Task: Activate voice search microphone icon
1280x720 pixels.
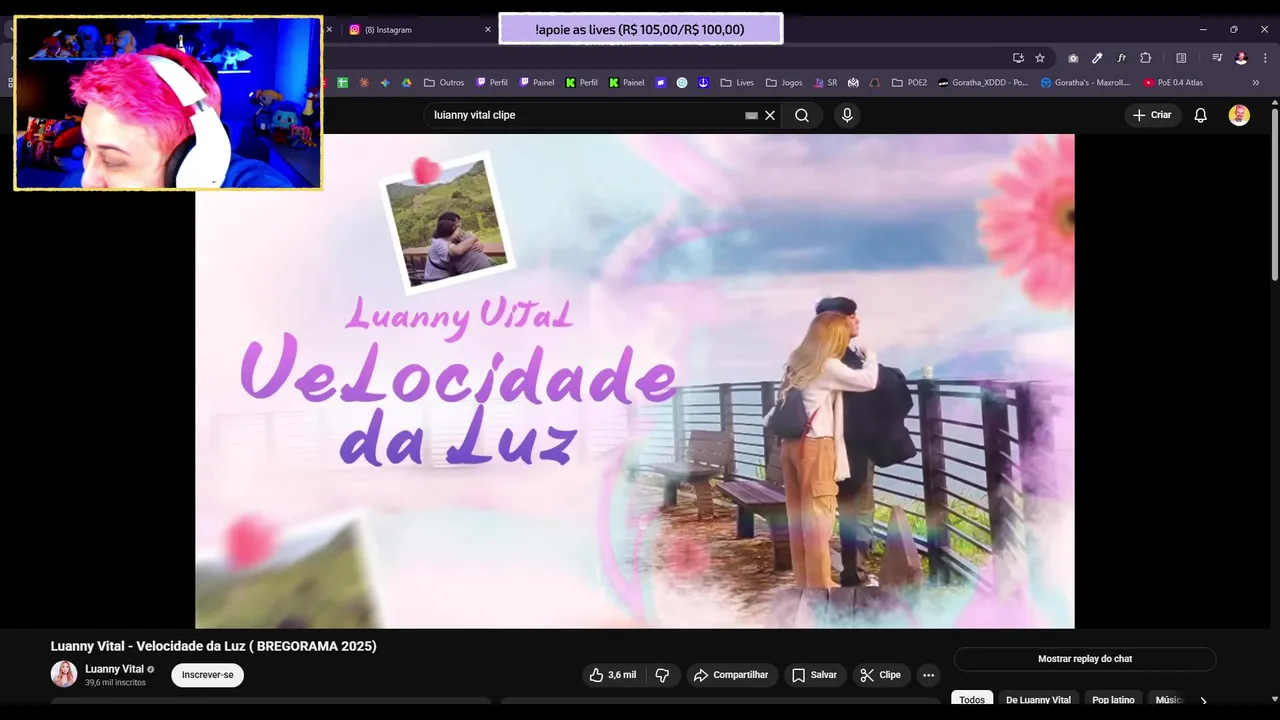Action: pos(847,115)
